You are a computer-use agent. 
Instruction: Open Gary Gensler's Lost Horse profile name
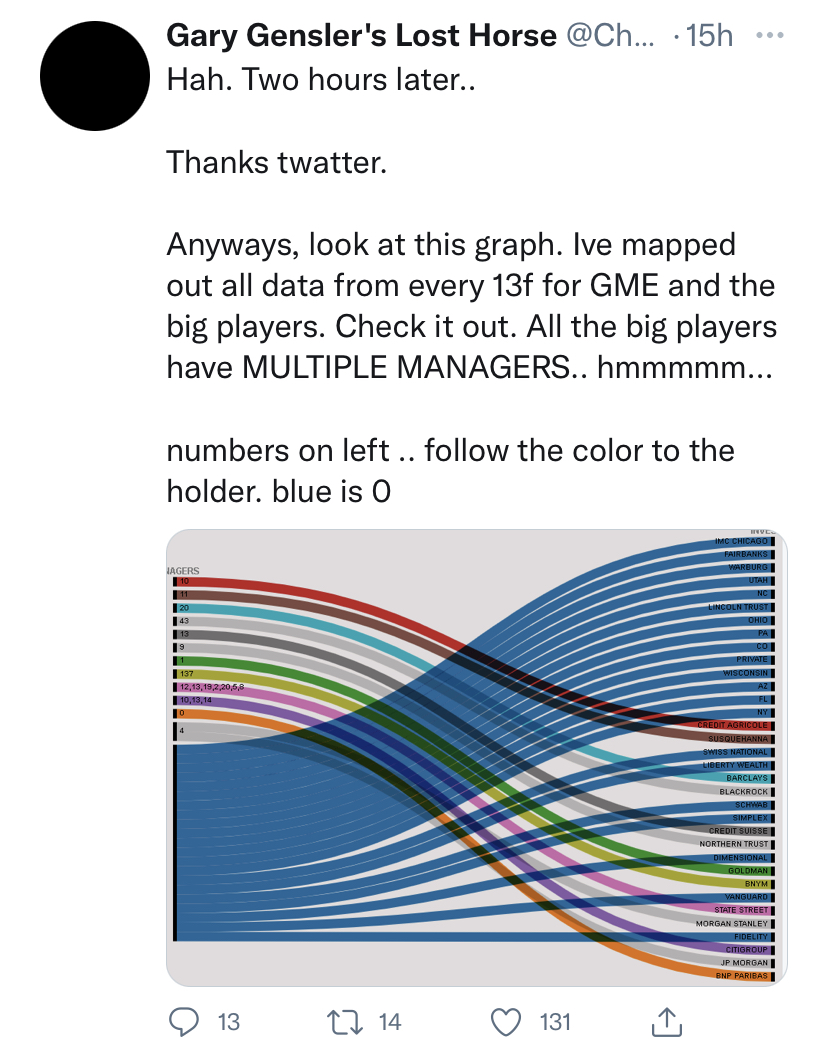361,36
